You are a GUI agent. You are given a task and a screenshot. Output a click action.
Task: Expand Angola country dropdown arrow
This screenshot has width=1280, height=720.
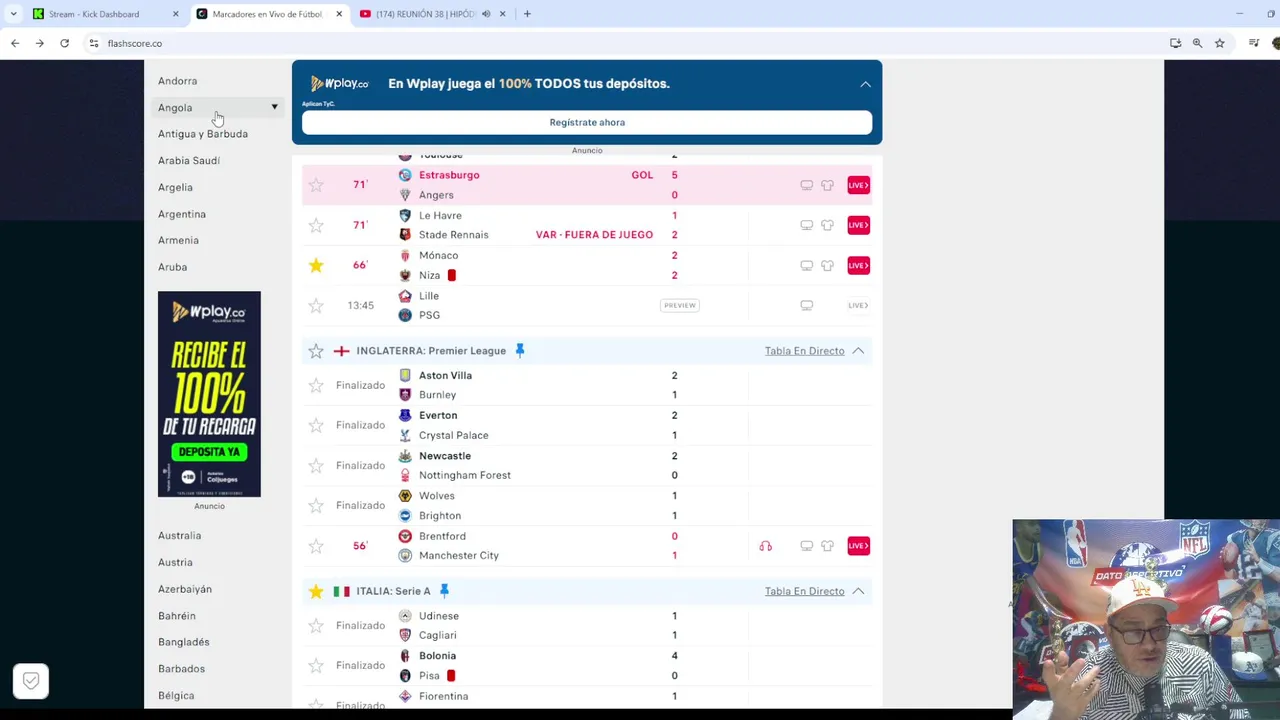click(274, 107)
